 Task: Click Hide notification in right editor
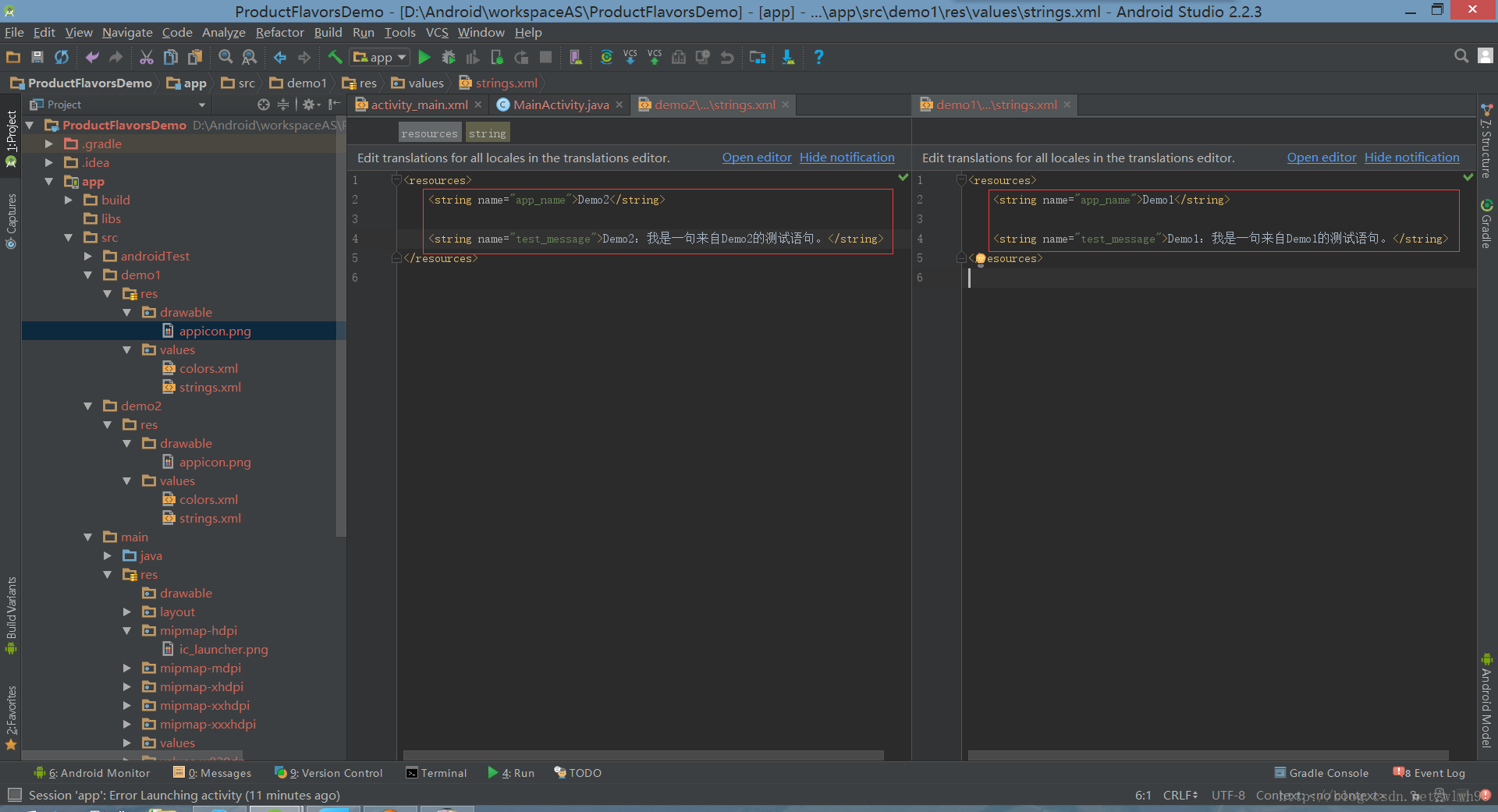click(1411, 158)
